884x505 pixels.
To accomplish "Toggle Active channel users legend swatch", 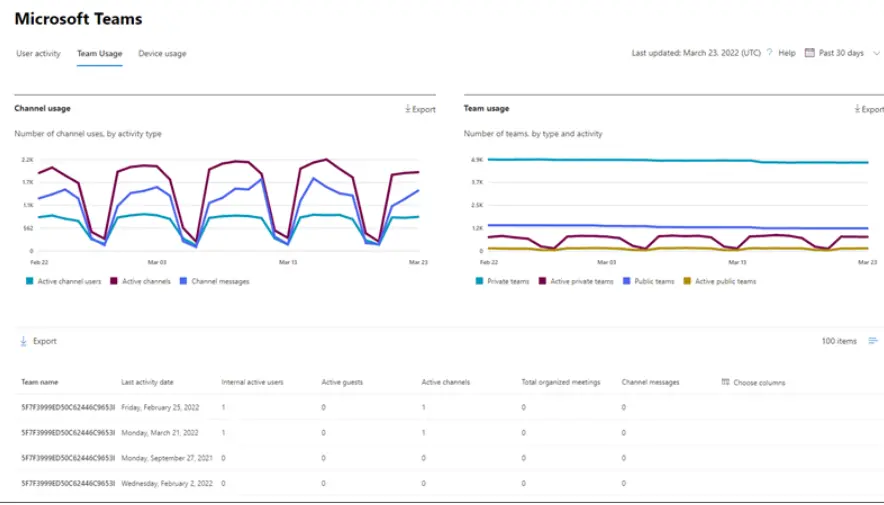I will point(29,281).
